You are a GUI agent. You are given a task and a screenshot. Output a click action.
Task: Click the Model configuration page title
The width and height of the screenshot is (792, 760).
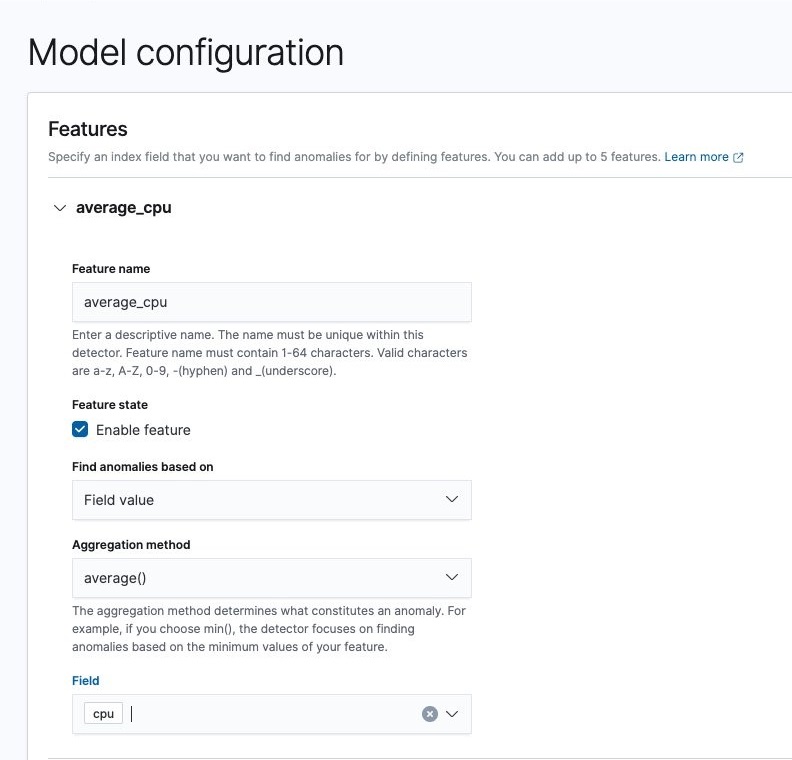[x=186, y=53]
